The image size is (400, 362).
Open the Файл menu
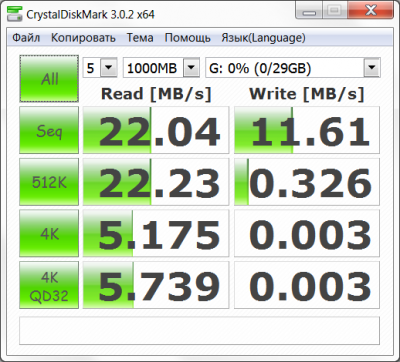[26, 38]
